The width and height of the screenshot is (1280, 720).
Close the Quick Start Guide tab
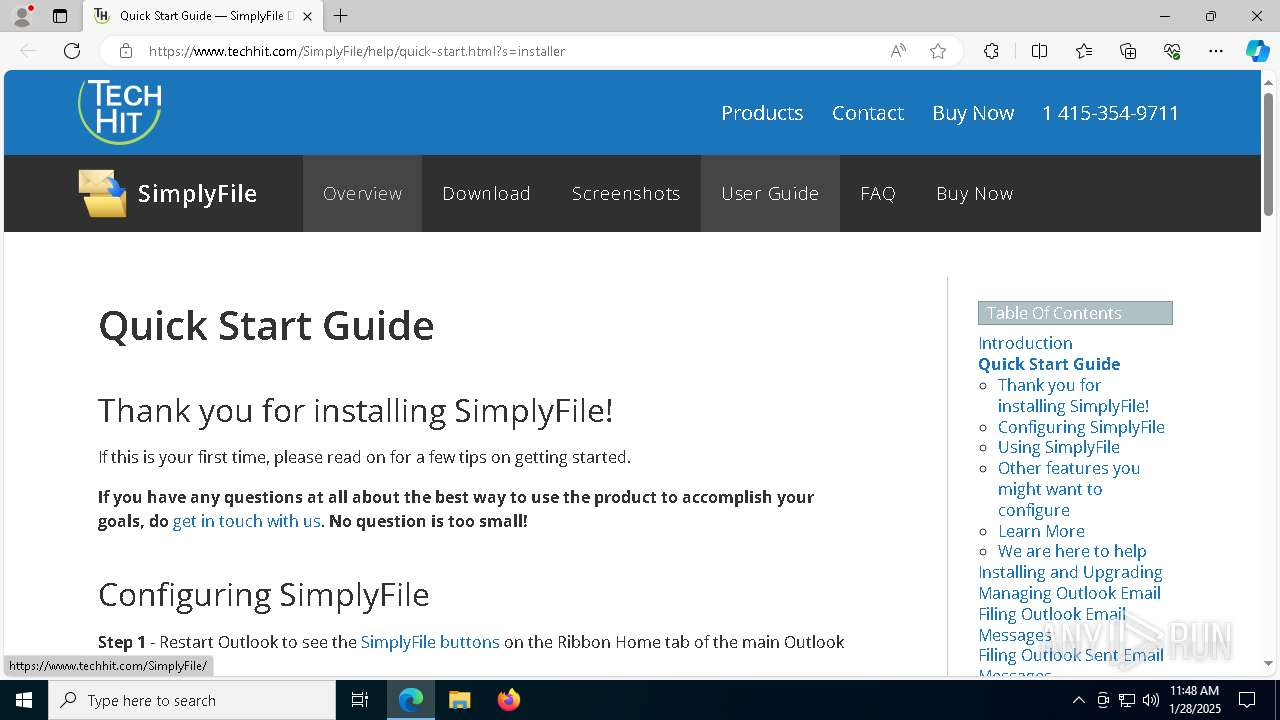pos(307,16)
